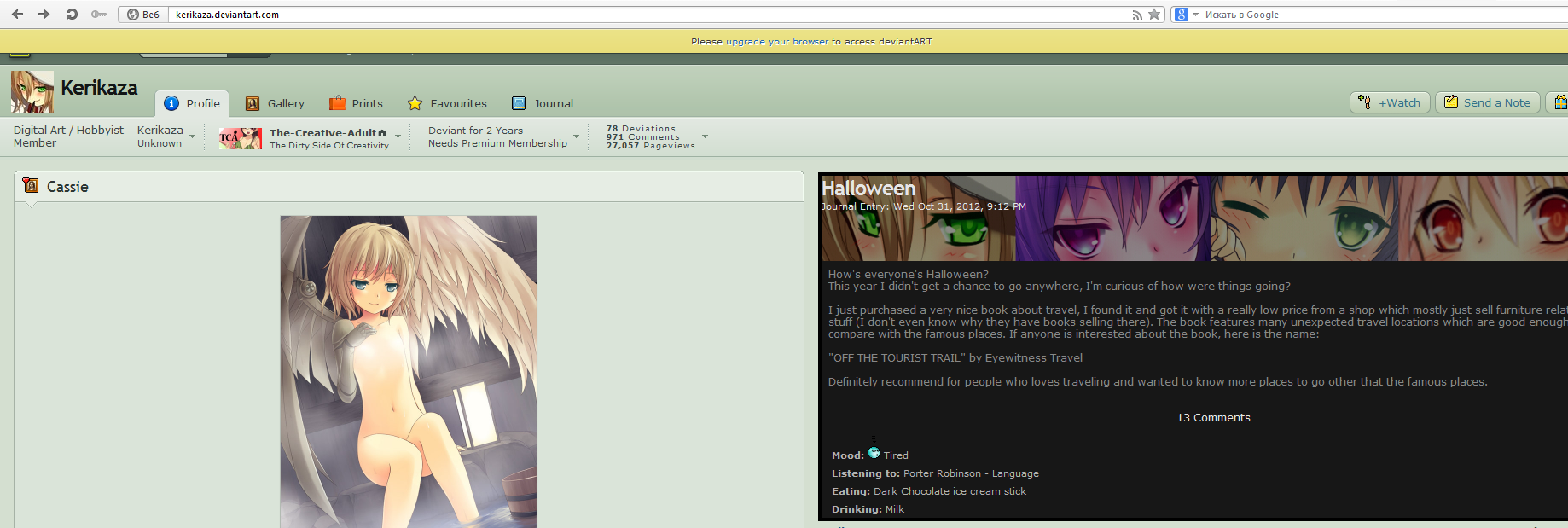The image size is (1568, 528).
Task: Switch to the Favourites tab
Action: coord(447,103)
